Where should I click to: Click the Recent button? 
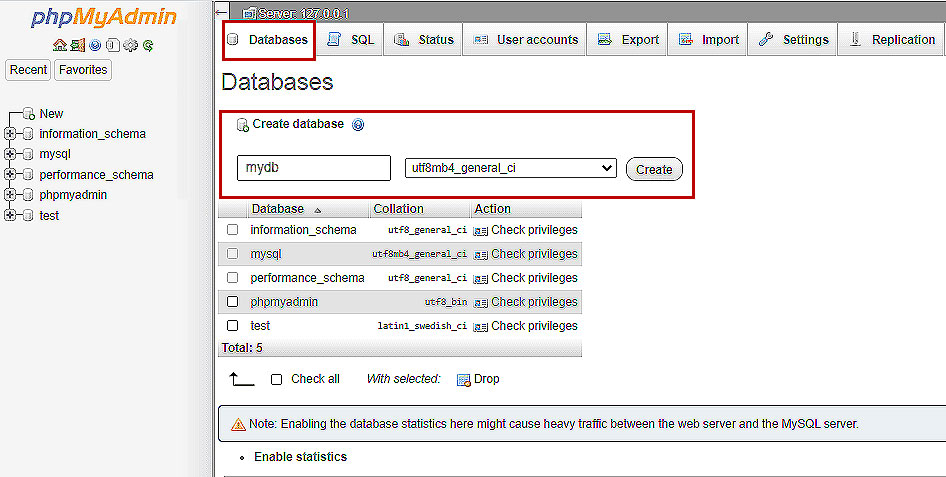(28, 70)
